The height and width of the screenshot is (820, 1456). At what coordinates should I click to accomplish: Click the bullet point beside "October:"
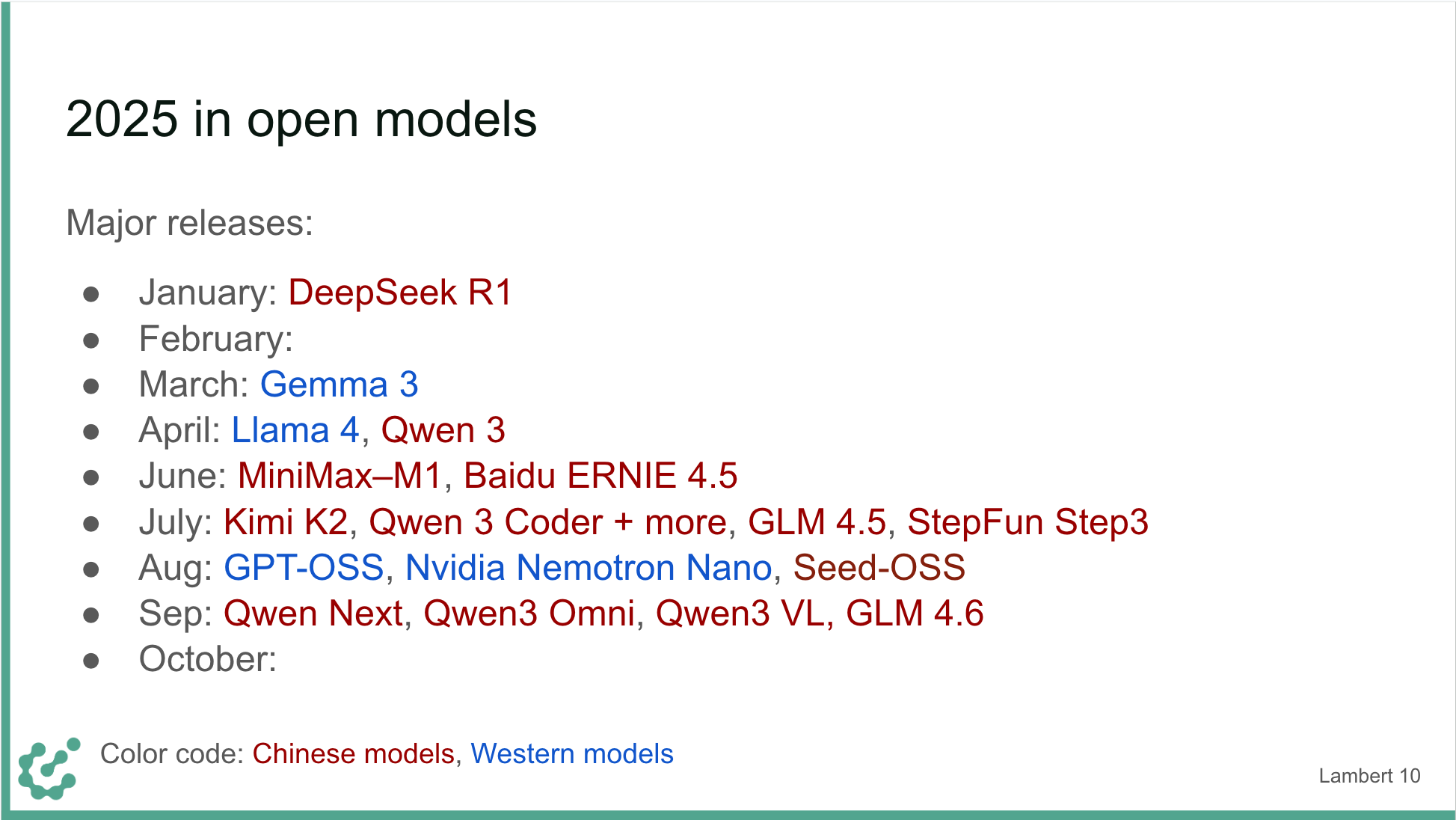click(x=91, y=660)
